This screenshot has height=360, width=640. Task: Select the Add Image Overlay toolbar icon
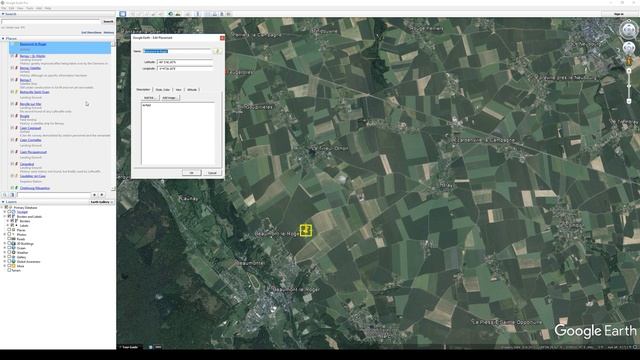(x=153, y=14)
